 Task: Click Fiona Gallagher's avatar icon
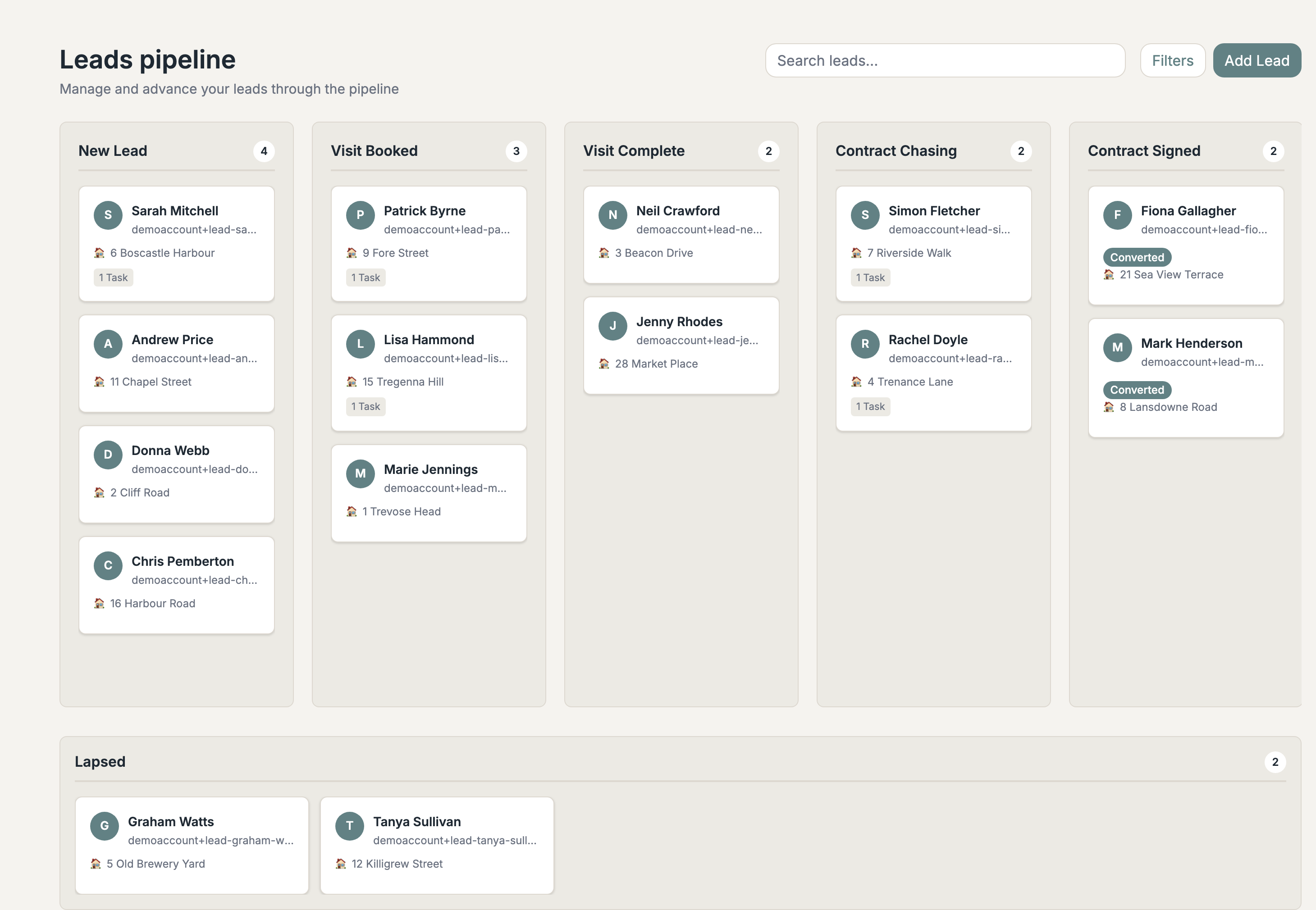tap(1118, 215)
